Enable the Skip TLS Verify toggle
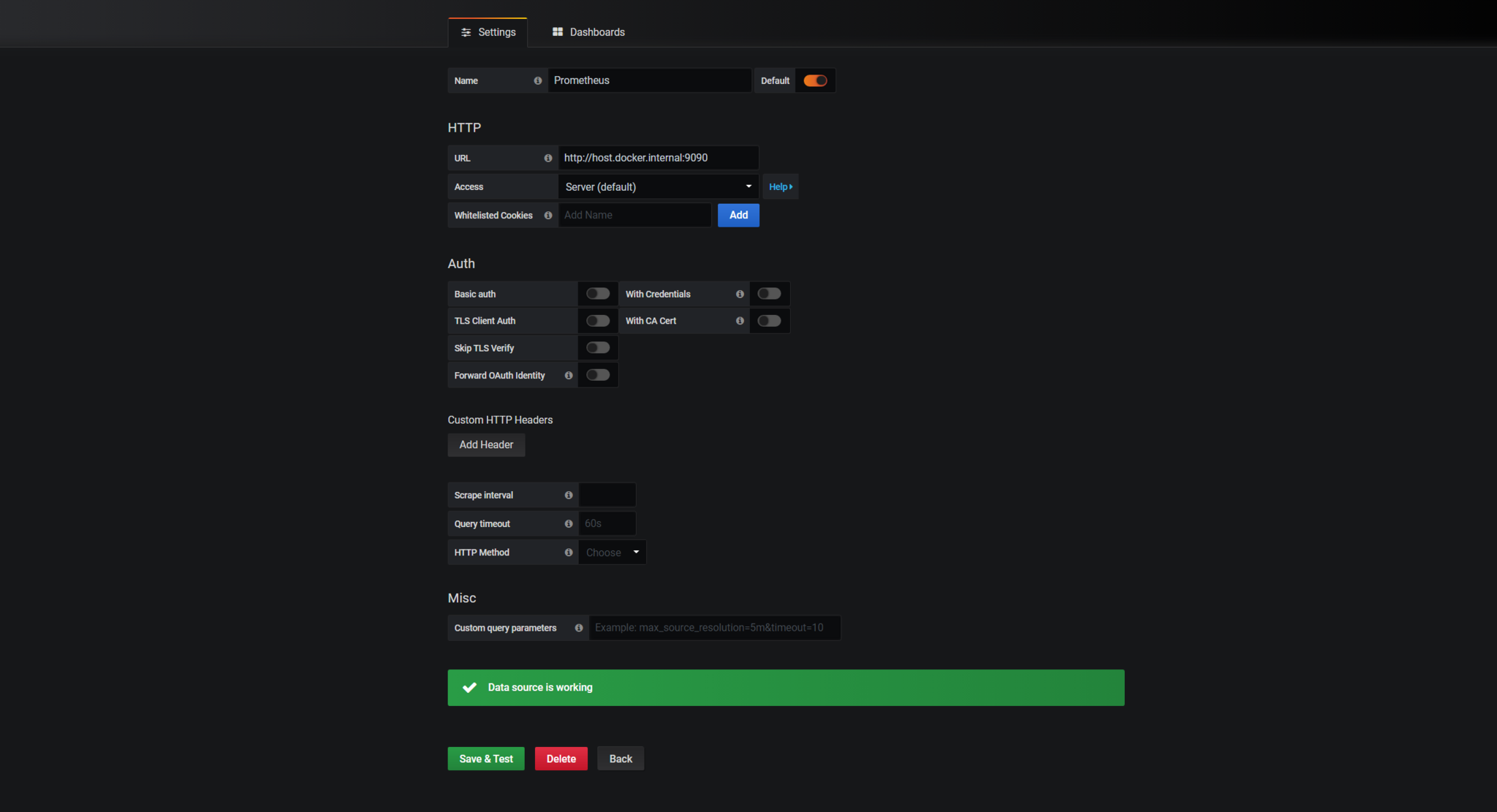The image size is (1497, 812). 597,348
